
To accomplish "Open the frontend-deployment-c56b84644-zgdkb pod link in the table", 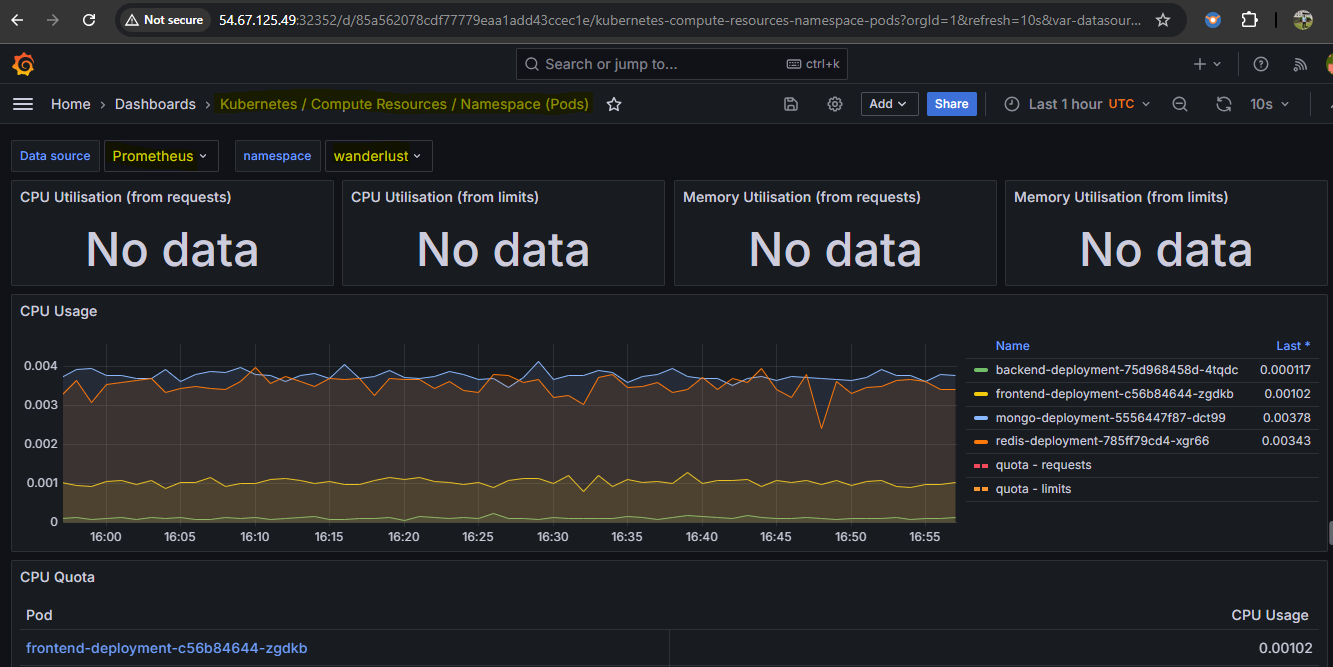I will [x=166, y=648].
